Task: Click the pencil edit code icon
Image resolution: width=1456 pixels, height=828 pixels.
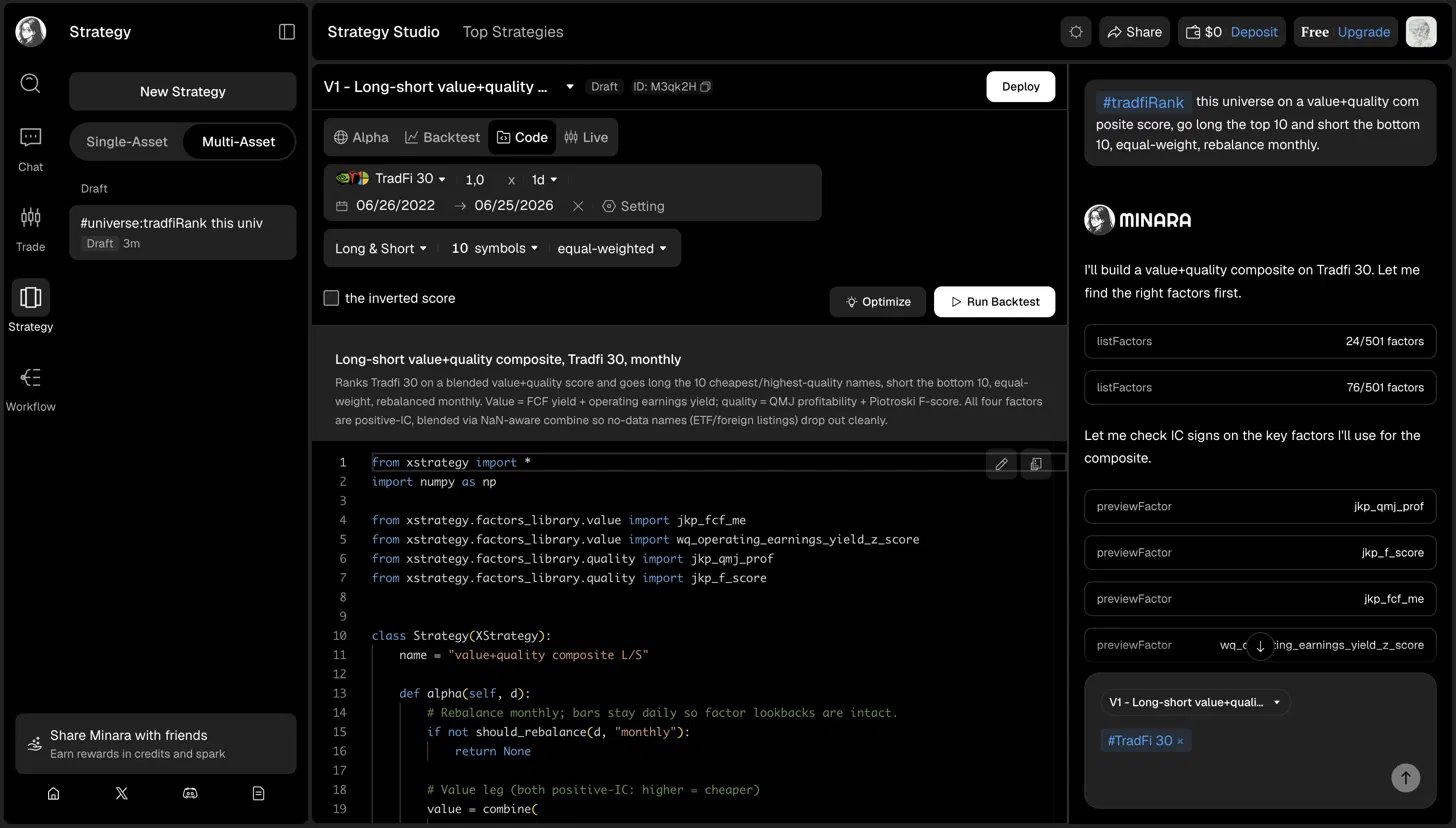Action: [1001, 464]
